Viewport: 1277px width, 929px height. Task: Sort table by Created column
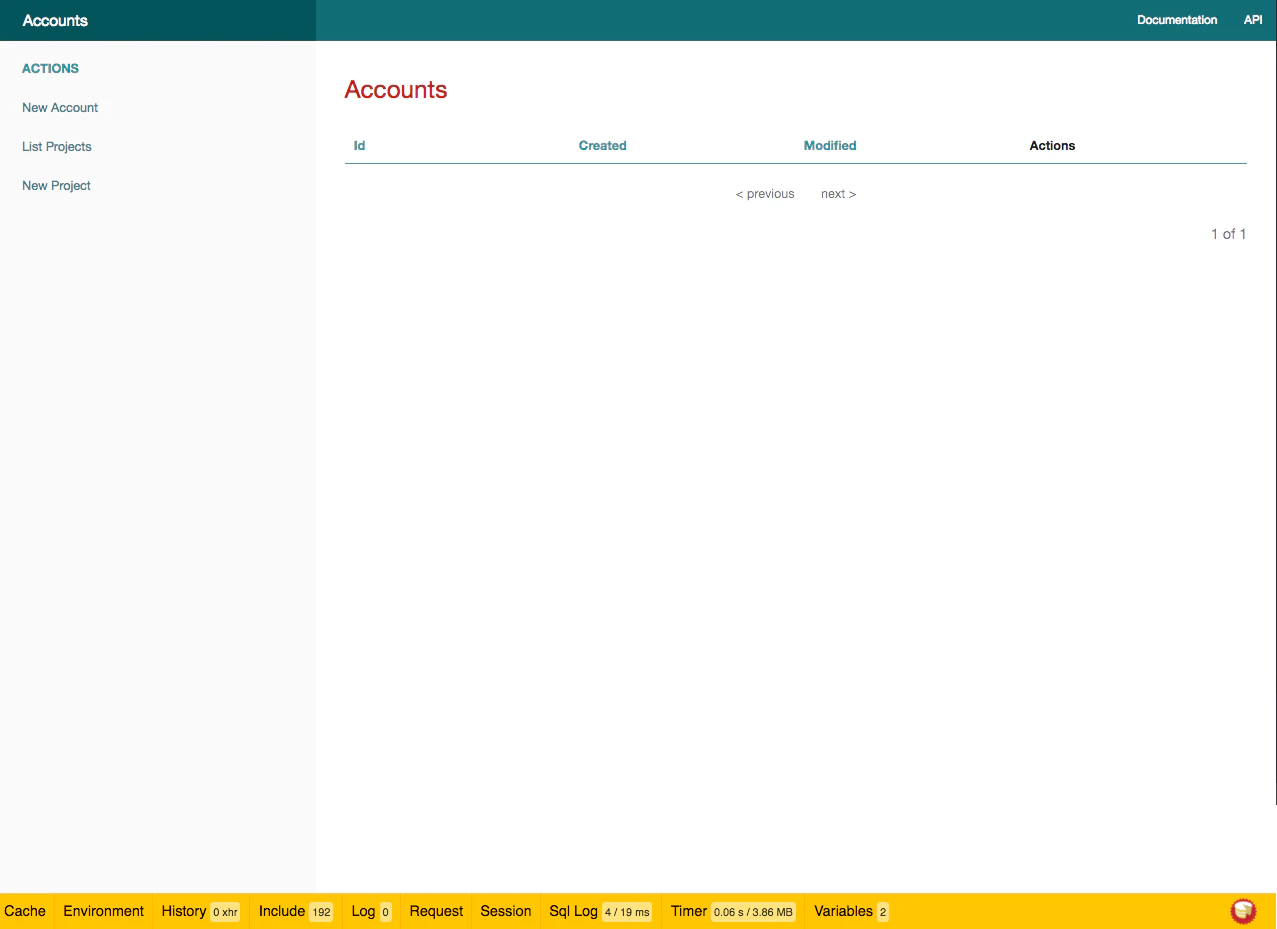coord(603,145)
